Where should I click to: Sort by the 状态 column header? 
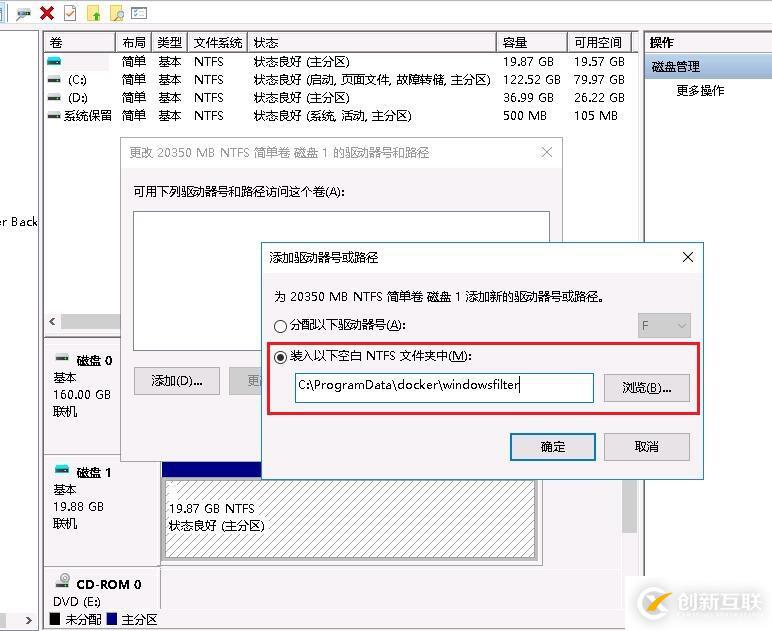(x=372, y=42)
